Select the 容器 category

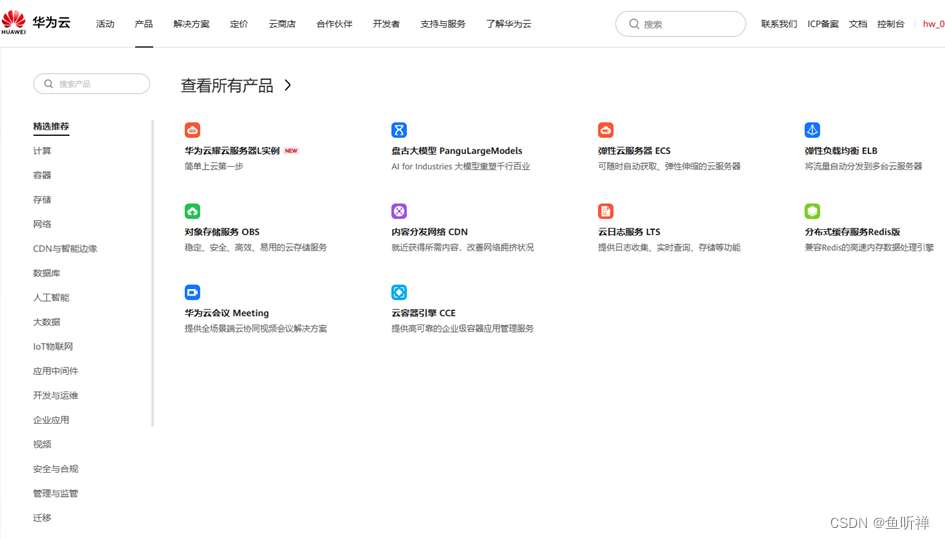pyautogui.click(x=42, y=175)
